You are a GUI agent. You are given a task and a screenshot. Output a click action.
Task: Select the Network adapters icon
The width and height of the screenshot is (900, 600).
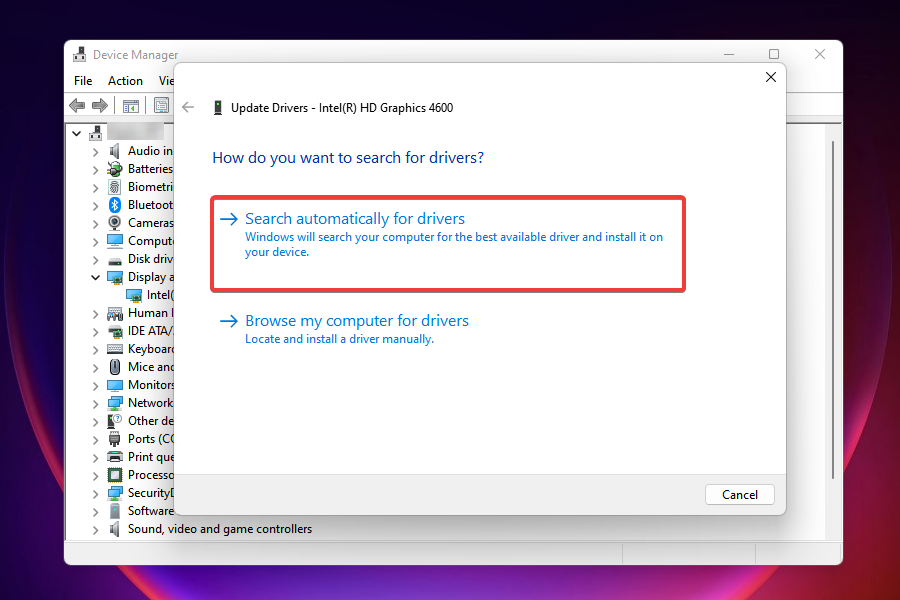click(x=115, y=403)
